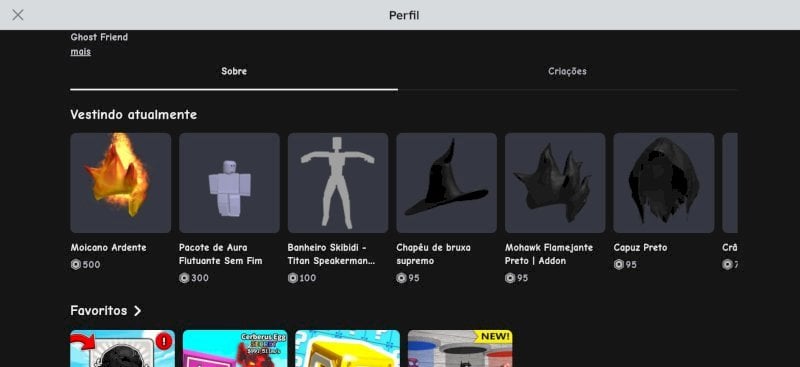This screenshot has width=800, height=367.
Task: Click the Moicano Ardente item name
Action: (x=108, y=248)
